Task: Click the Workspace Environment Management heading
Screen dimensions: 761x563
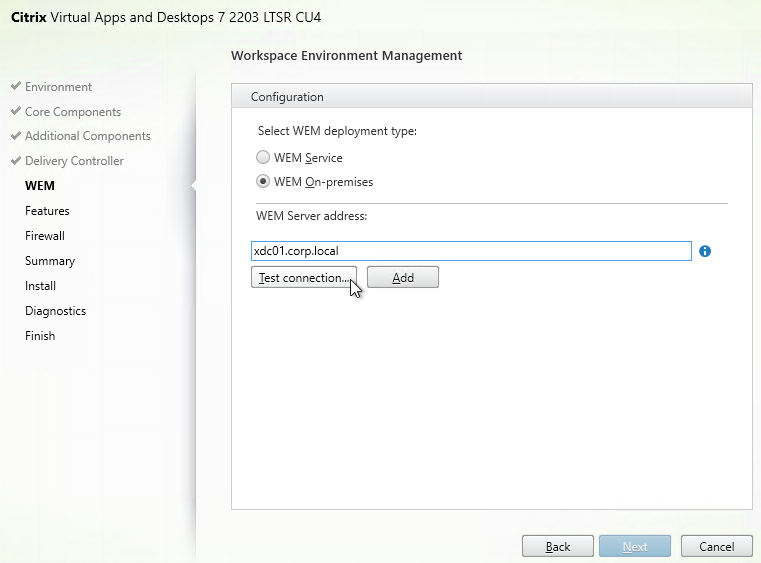Action: 347,55
